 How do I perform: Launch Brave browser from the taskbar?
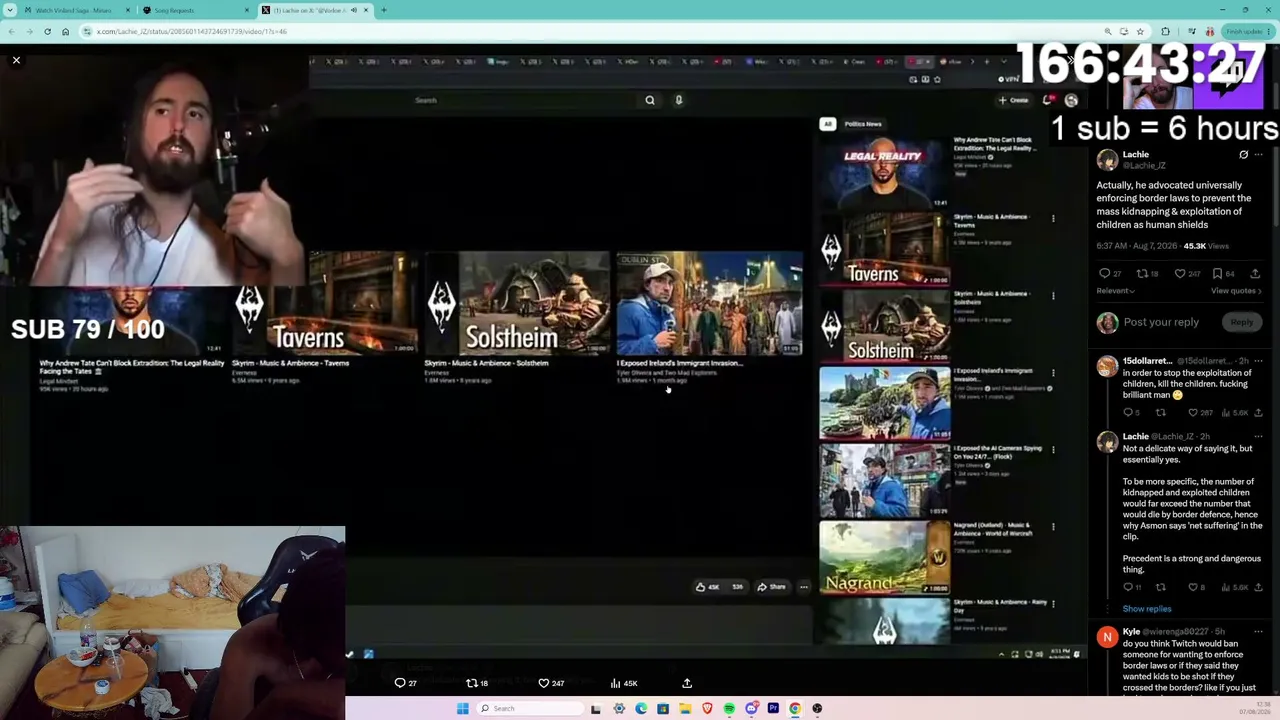pos(707,708)
